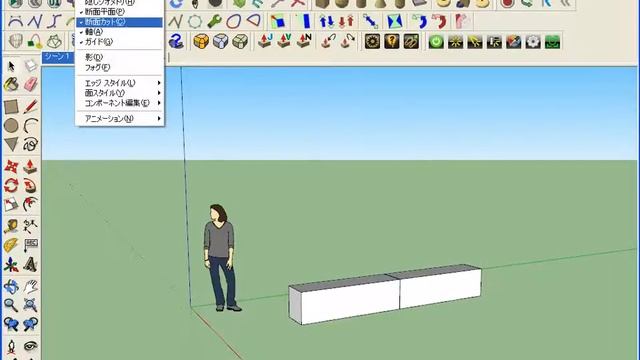This screenshot has width=640, height=360.
Task: Click the standing woman figure in viewport
Action: (220, 258)
